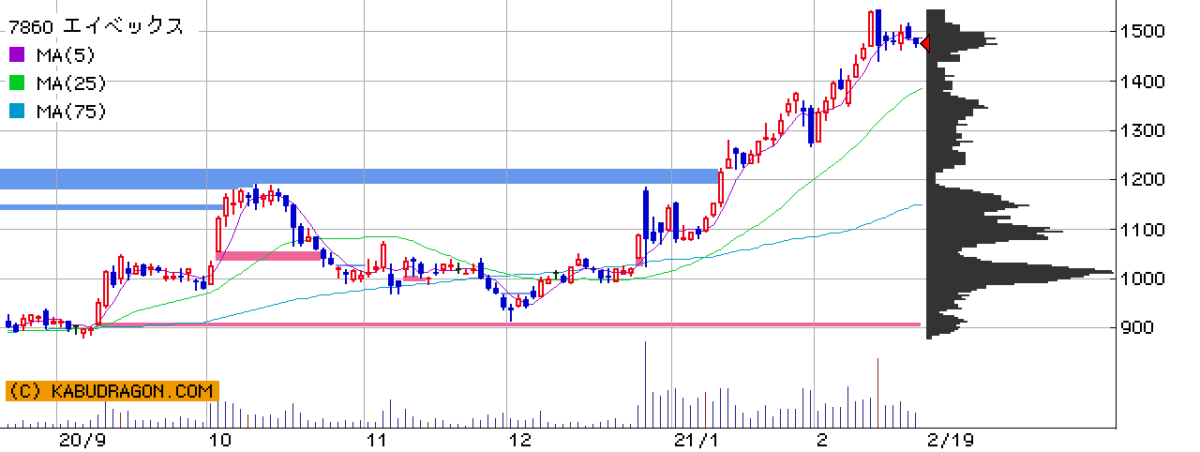1200x452 pixels.
Task: Click the purple MA(5) legend swatch
Action: (x=17, y=55)
